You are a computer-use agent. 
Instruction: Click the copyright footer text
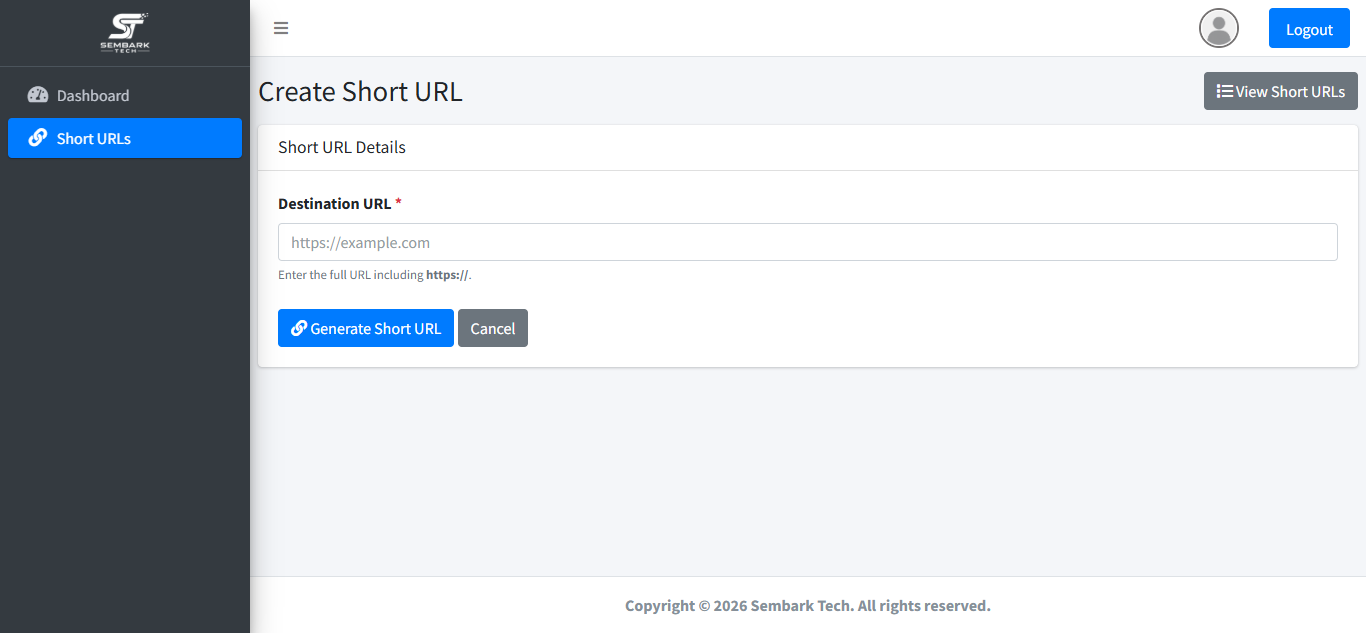(808, 605)
